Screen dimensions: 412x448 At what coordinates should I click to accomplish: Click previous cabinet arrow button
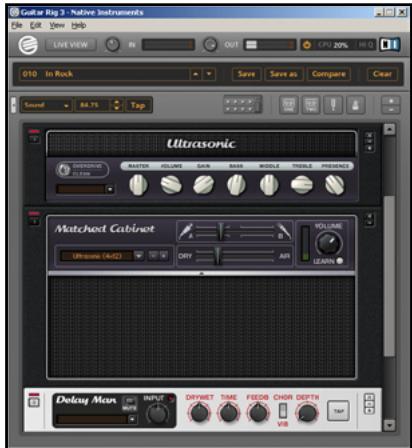(153, 256)
